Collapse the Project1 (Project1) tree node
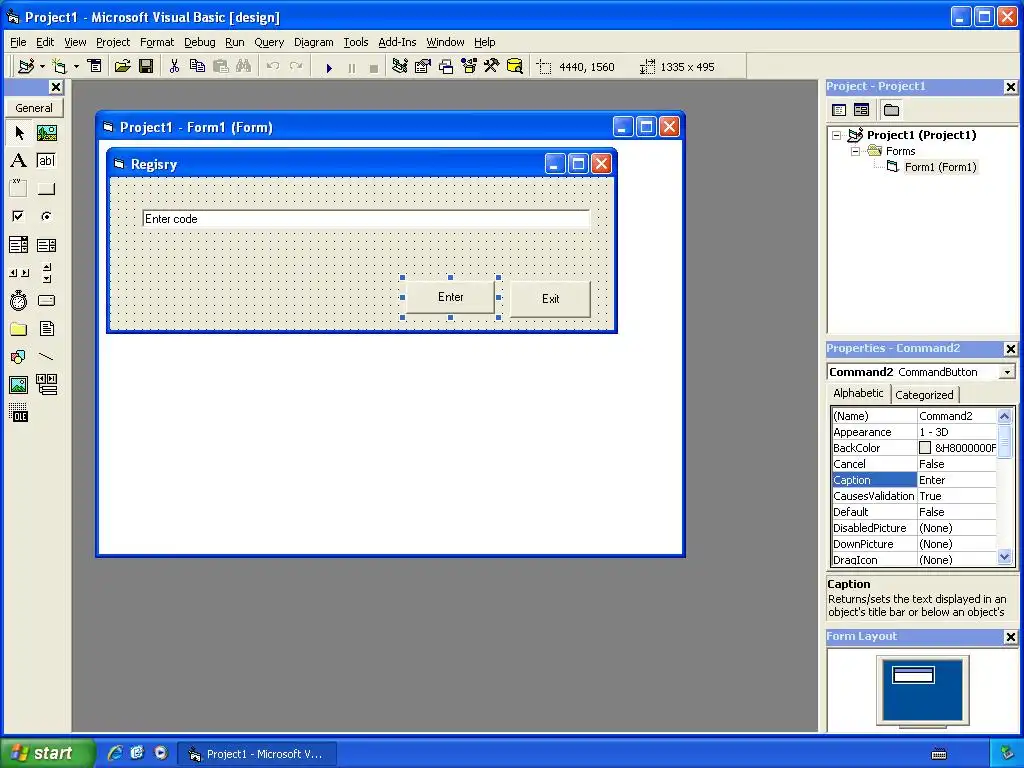Image resolution: width=1024 pixels, height=768 pixels. pos(837,135)
